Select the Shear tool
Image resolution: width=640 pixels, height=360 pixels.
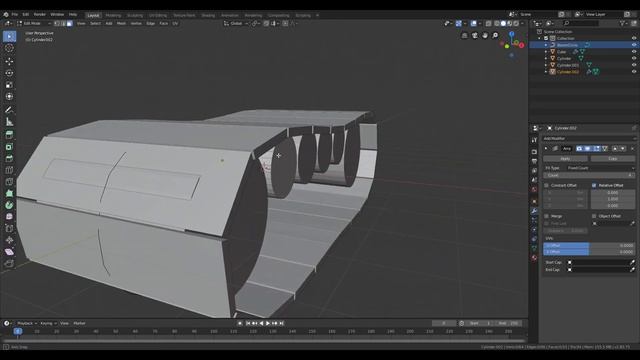[9, 252]
